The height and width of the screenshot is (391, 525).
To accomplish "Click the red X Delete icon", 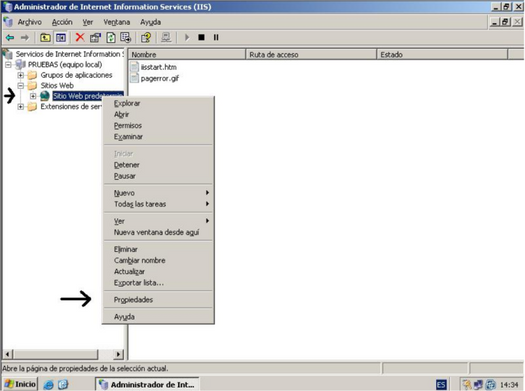I will (x=80, y=37).
